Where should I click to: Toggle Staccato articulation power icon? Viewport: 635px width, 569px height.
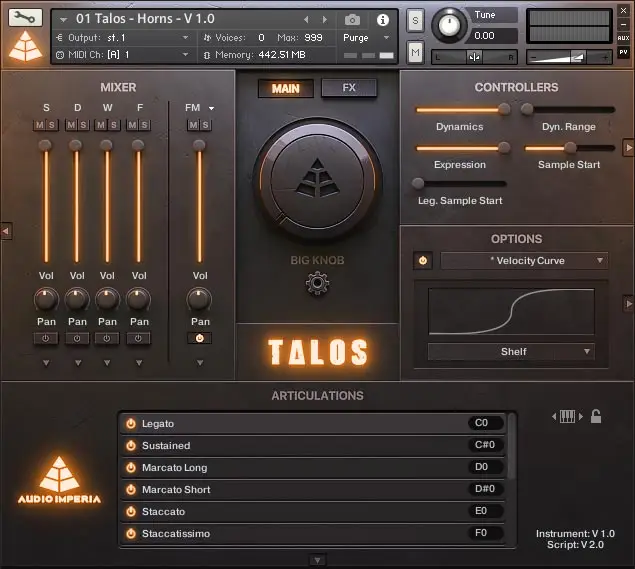(x=130, y=511)
